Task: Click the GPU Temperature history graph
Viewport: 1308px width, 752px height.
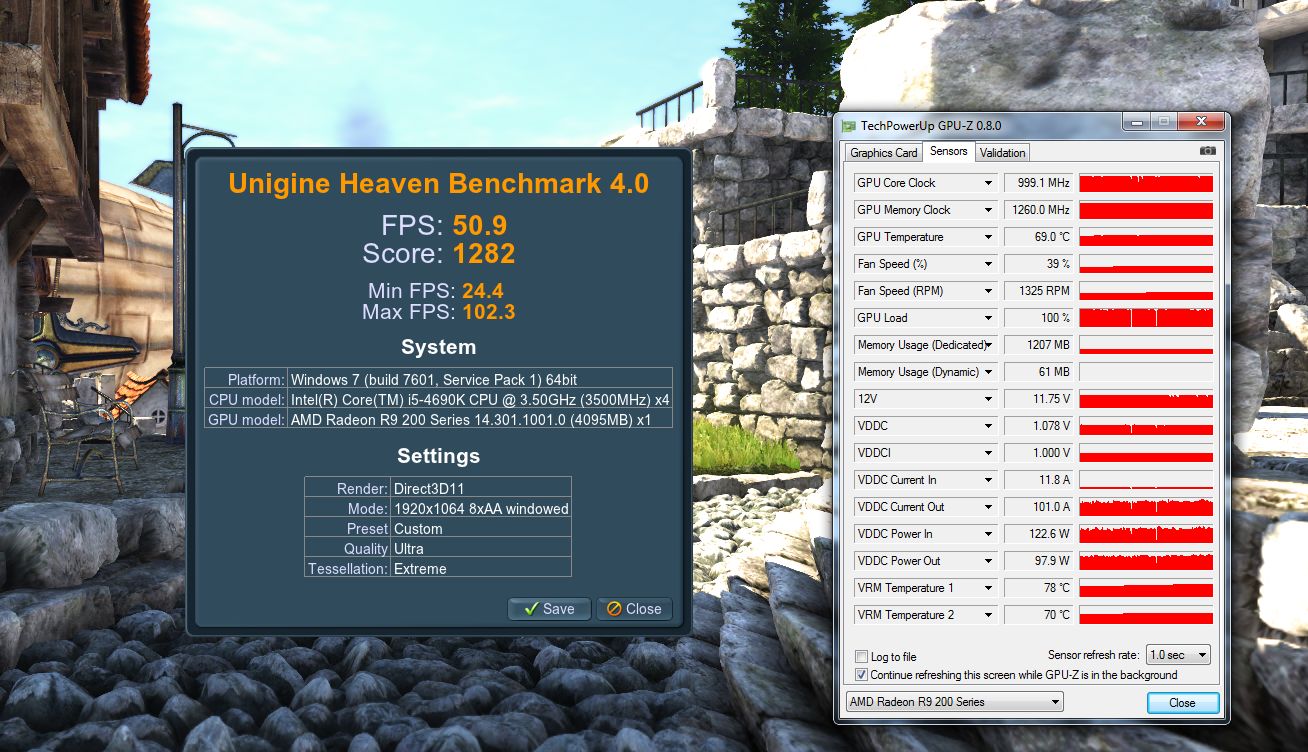Action: click(1146, 237)
